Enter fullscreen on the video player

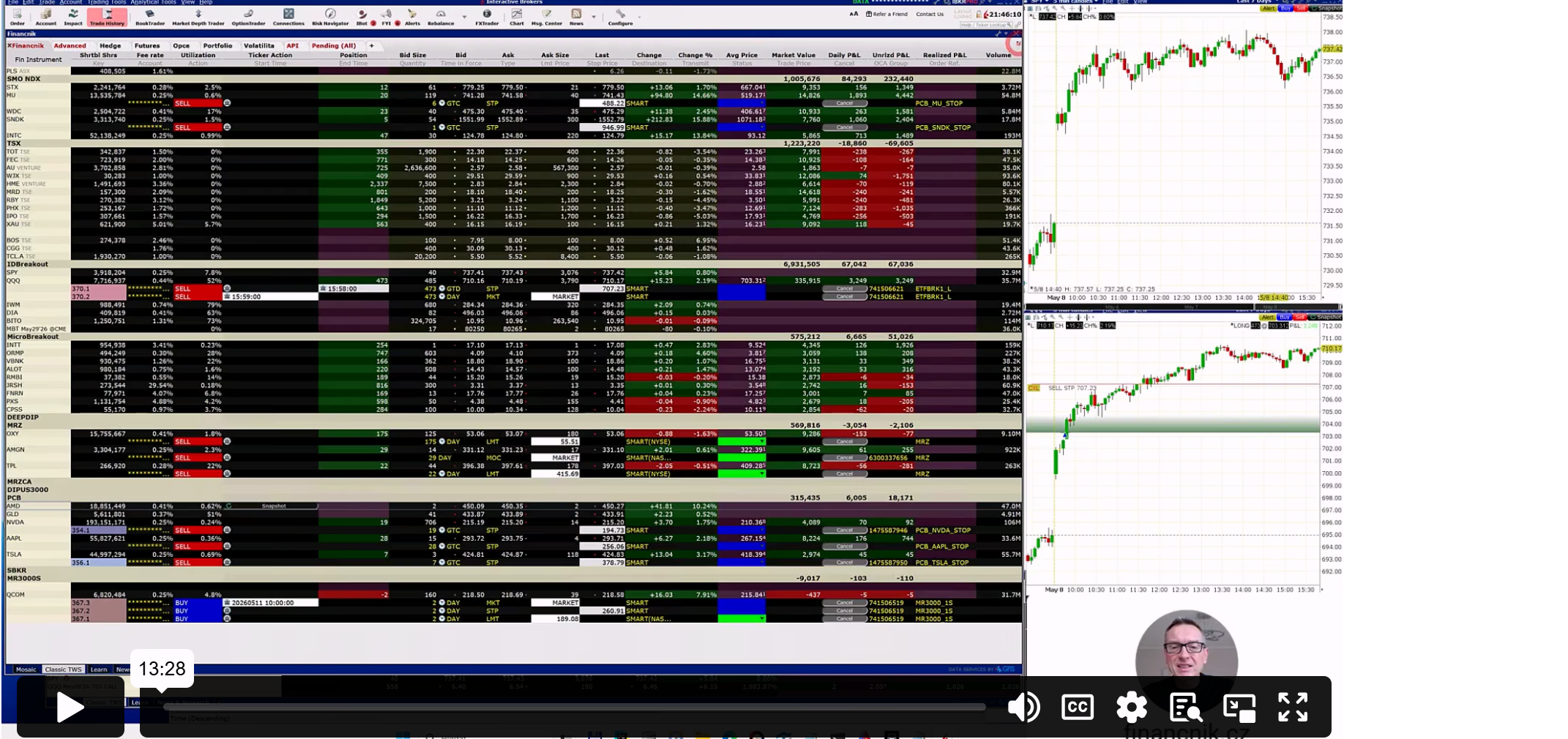point(1293,707)
